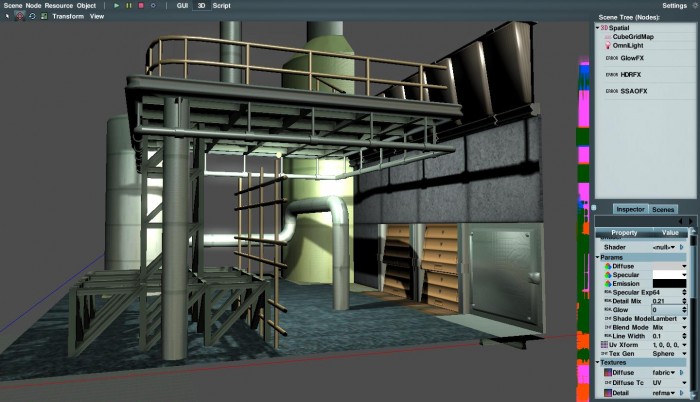Screen dimensions: 700x402
Task: Collapse the Spatial root node
Action: pos(598,28)
